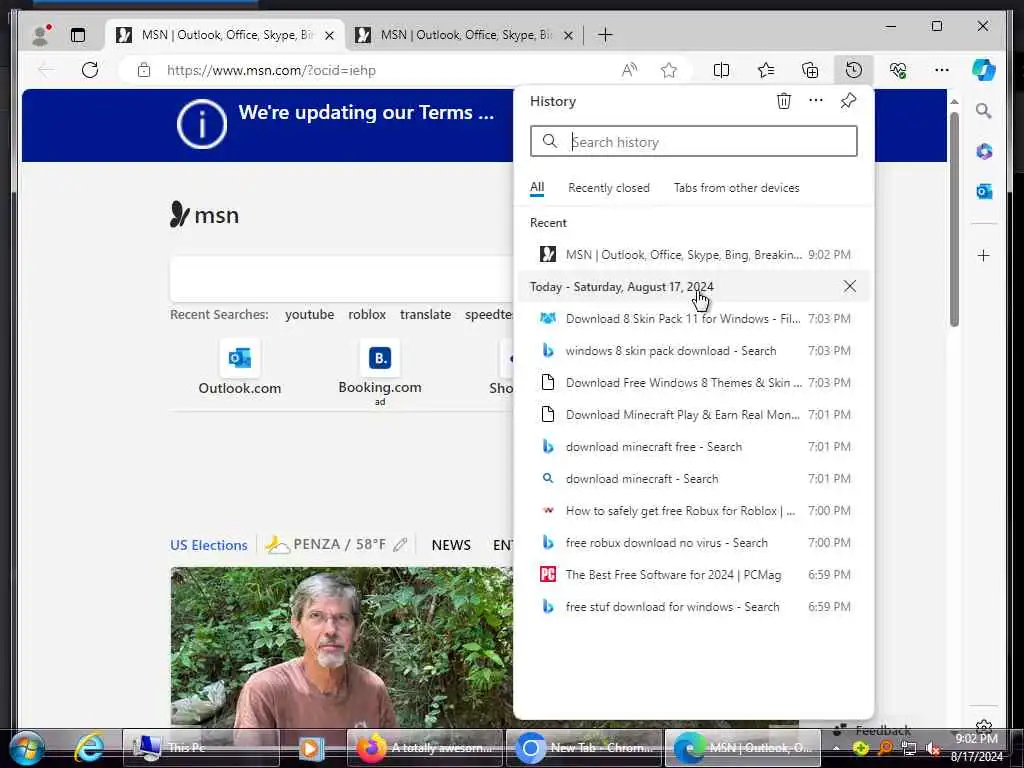This screenshot has width=1024, height=768.
Task: Open Download 8 Skin Pack 11 history entry
Action: (x=694, y=319)
